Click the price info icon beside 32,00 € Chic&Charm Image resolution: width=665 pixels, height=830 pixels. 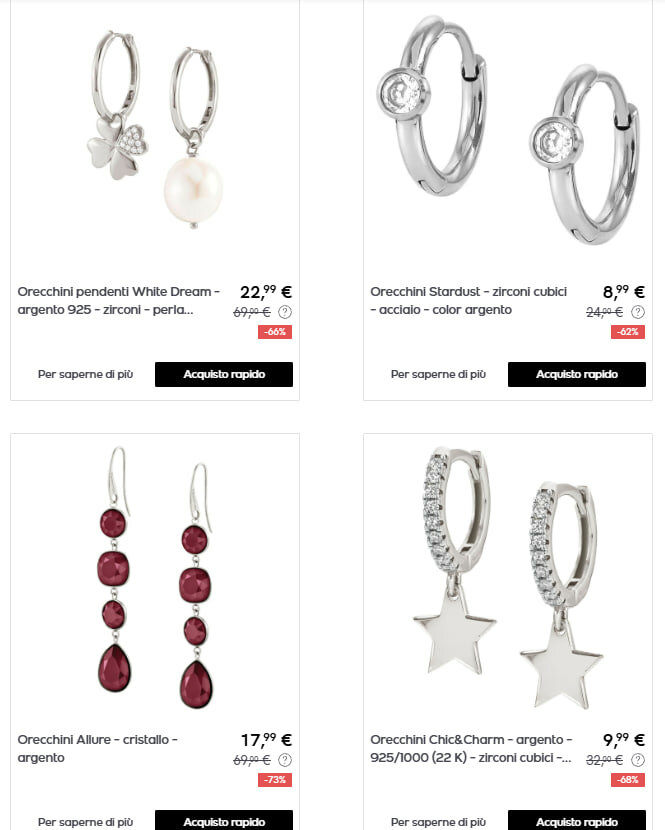(x=638, y=760)
